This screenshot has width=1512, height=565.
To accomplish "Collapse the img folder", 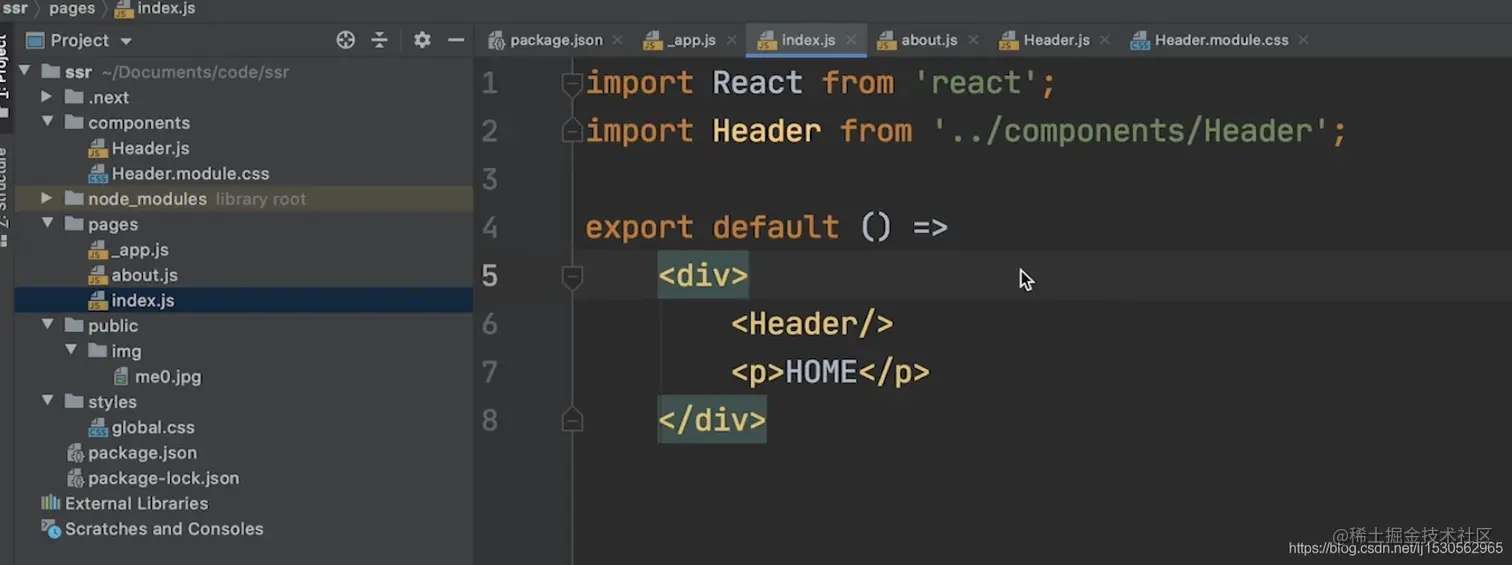I will click(71, 351).
